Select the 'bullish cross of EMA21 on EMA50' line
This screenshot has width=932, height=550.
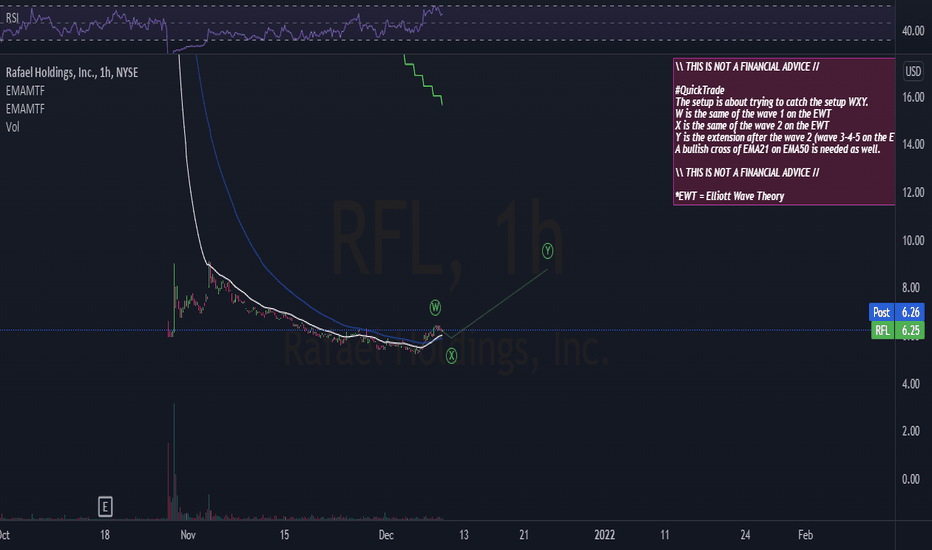777,149
